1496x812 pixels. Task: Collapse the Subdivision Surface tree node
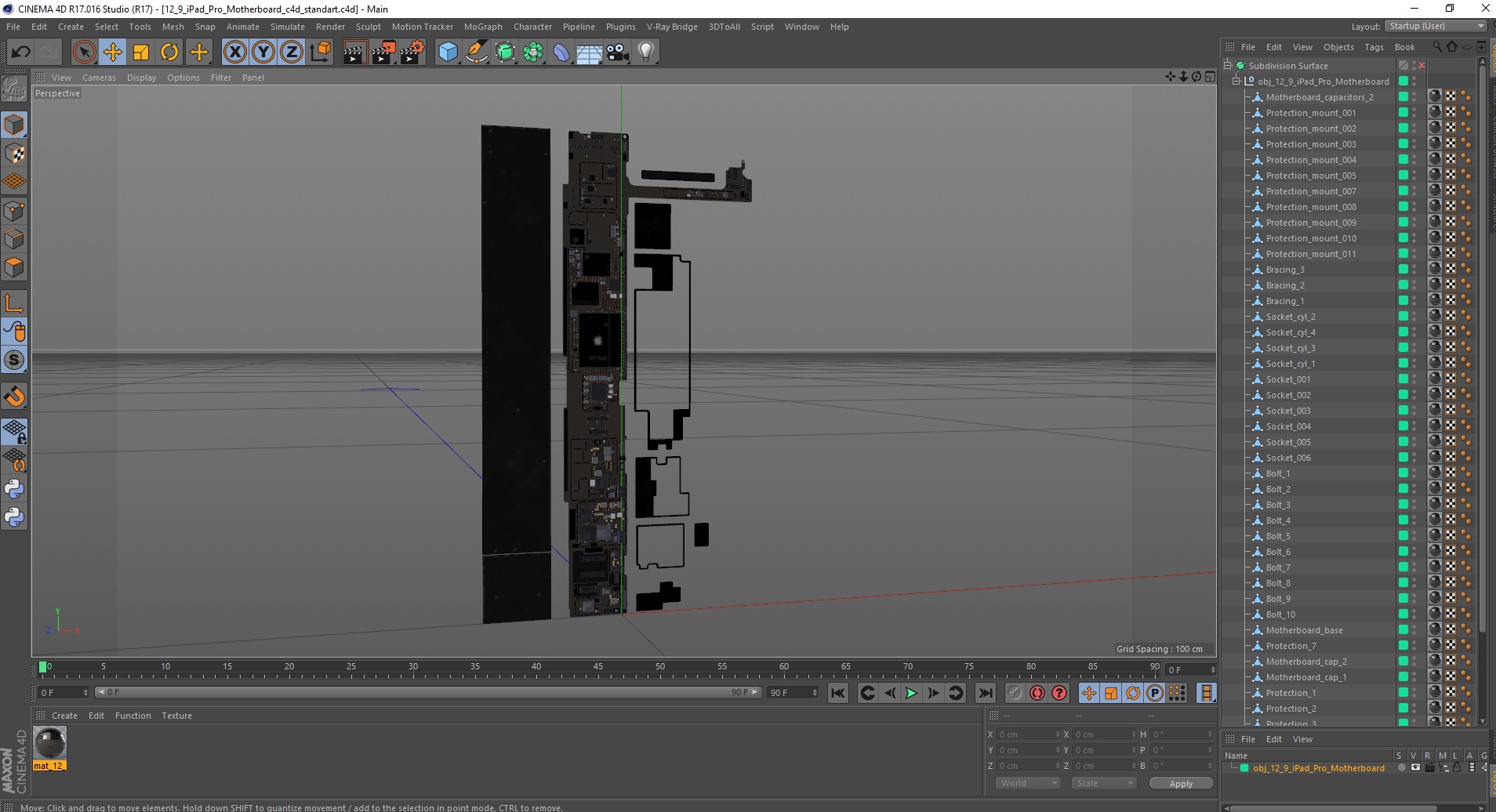pos(1228,65)
